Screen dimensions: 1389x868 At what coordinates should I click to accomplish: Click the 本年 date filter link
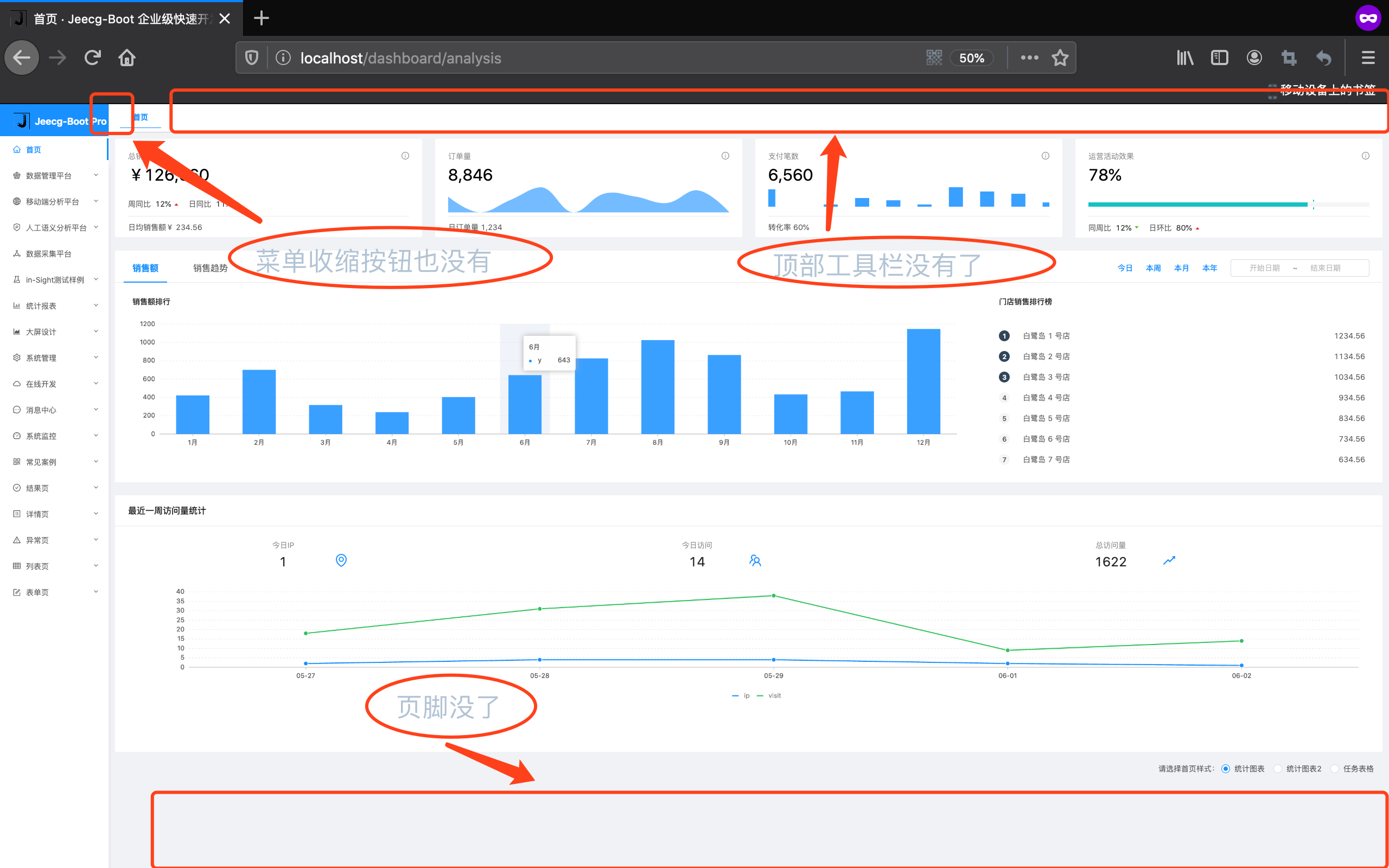(1209, 268)
